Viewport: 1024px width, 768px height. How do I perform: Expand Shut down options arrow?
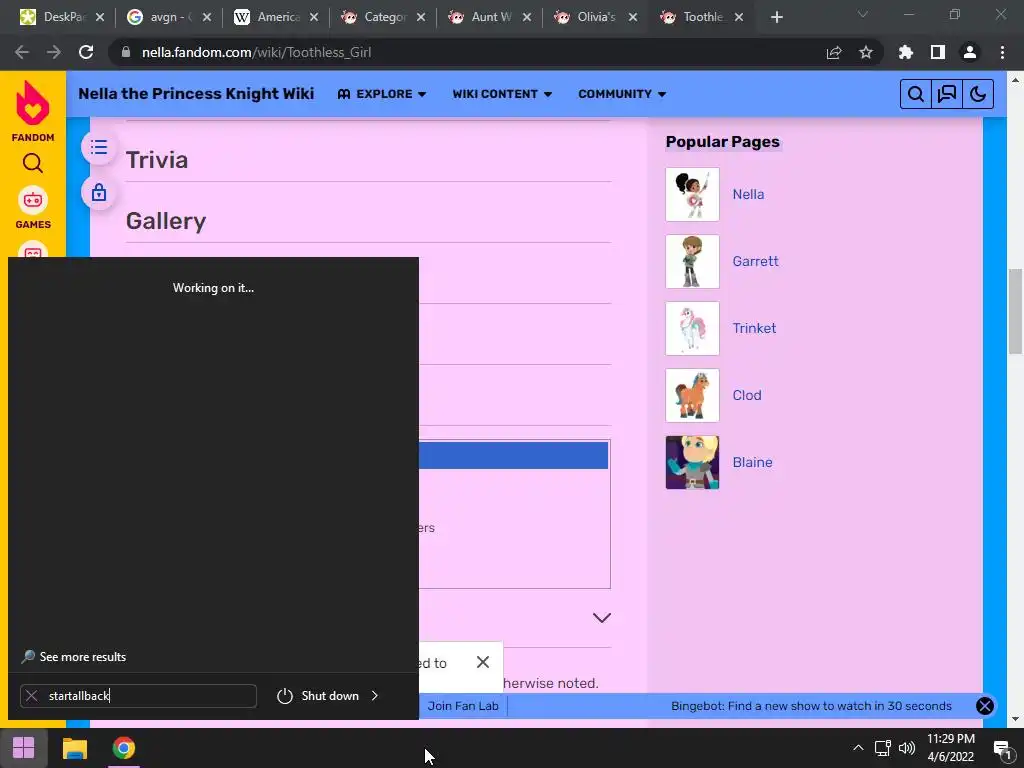point(375,696)
